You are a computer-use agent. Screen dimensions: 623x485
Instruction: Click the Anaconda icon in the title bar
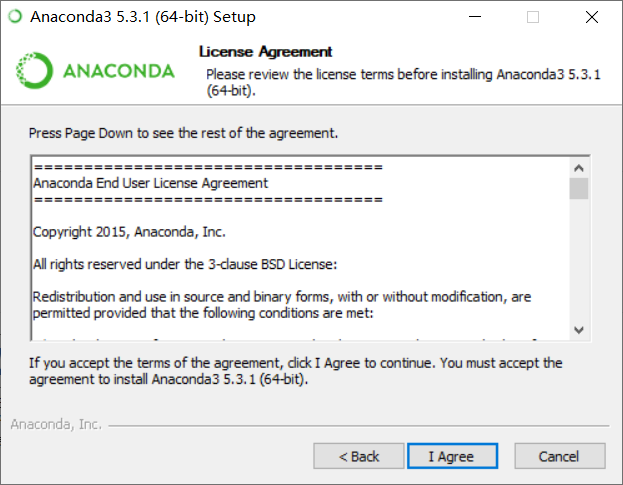coord(14,17)
